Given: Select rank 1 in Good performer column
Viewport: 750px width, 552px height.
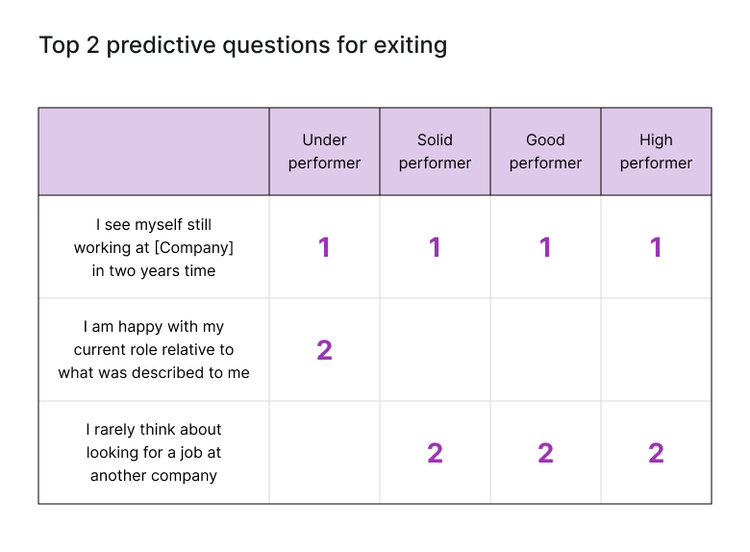Looking at the screenshot, I should coord(545,248).
